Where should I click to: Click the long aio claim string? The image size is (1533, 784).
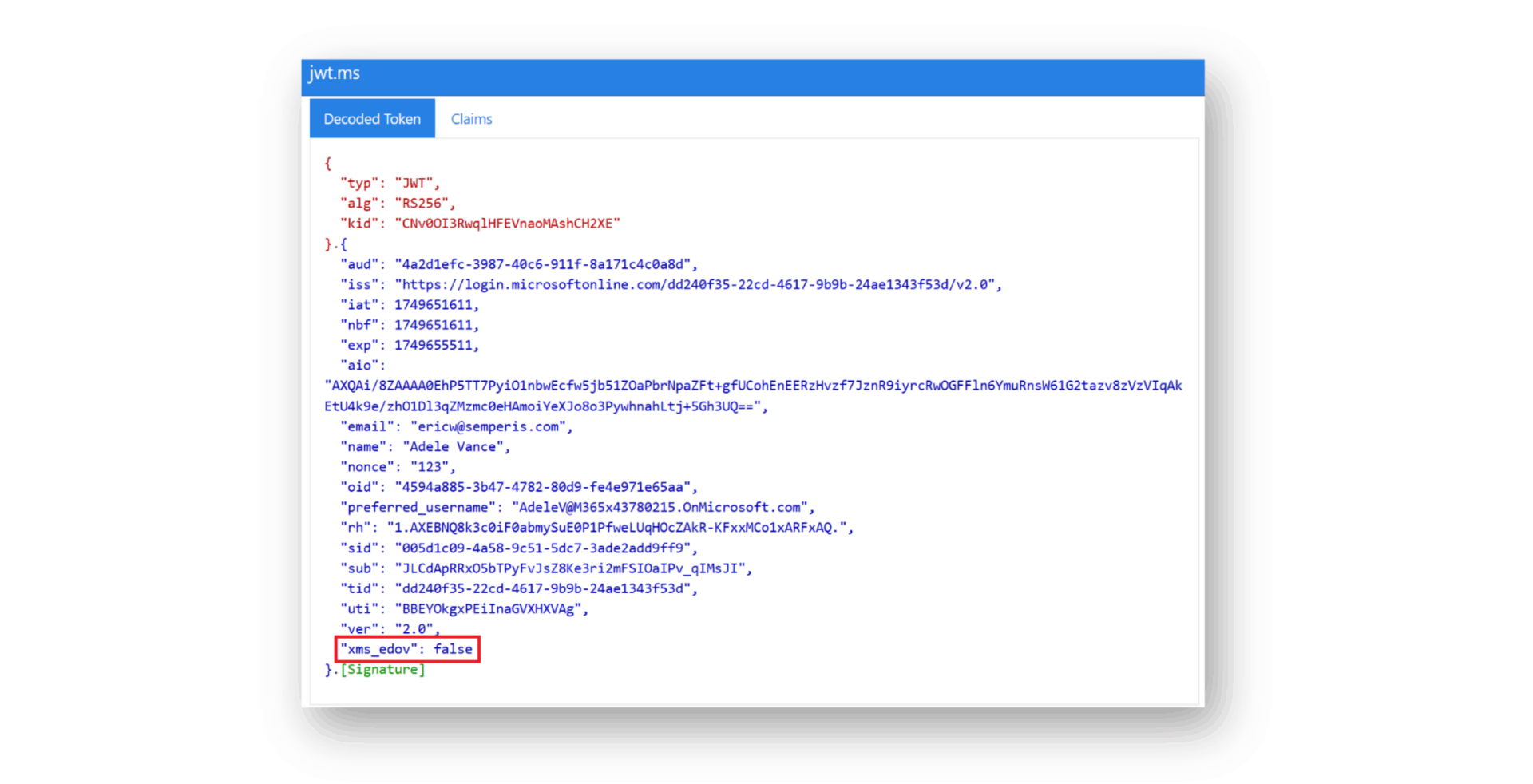point(752,386)
